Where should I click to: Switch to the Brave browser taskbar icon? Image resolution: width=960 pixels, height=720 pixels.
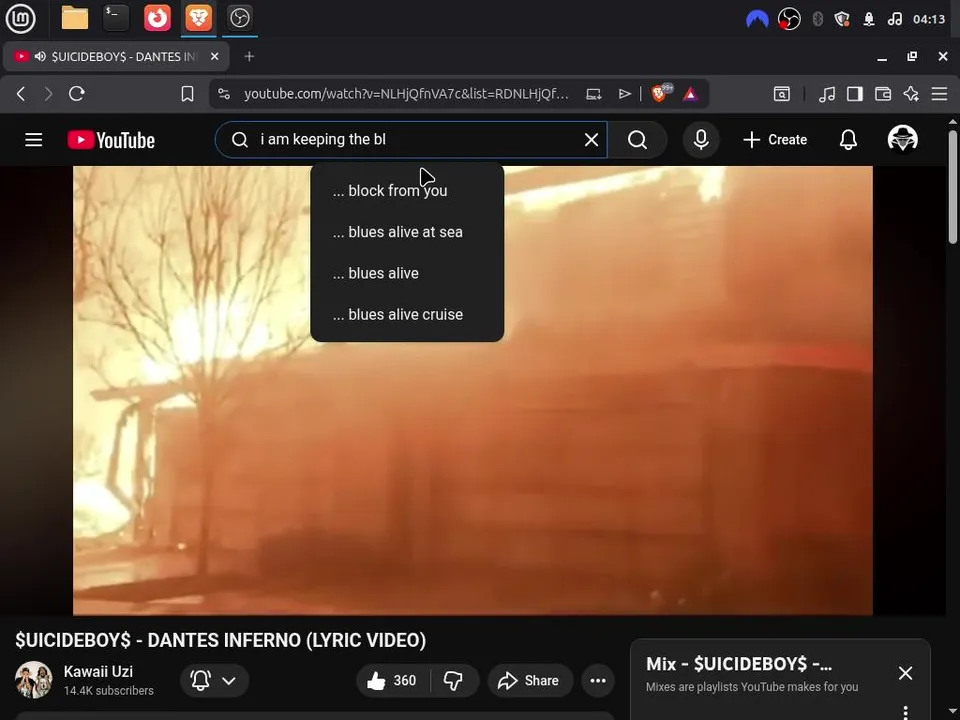click(198, 18)
